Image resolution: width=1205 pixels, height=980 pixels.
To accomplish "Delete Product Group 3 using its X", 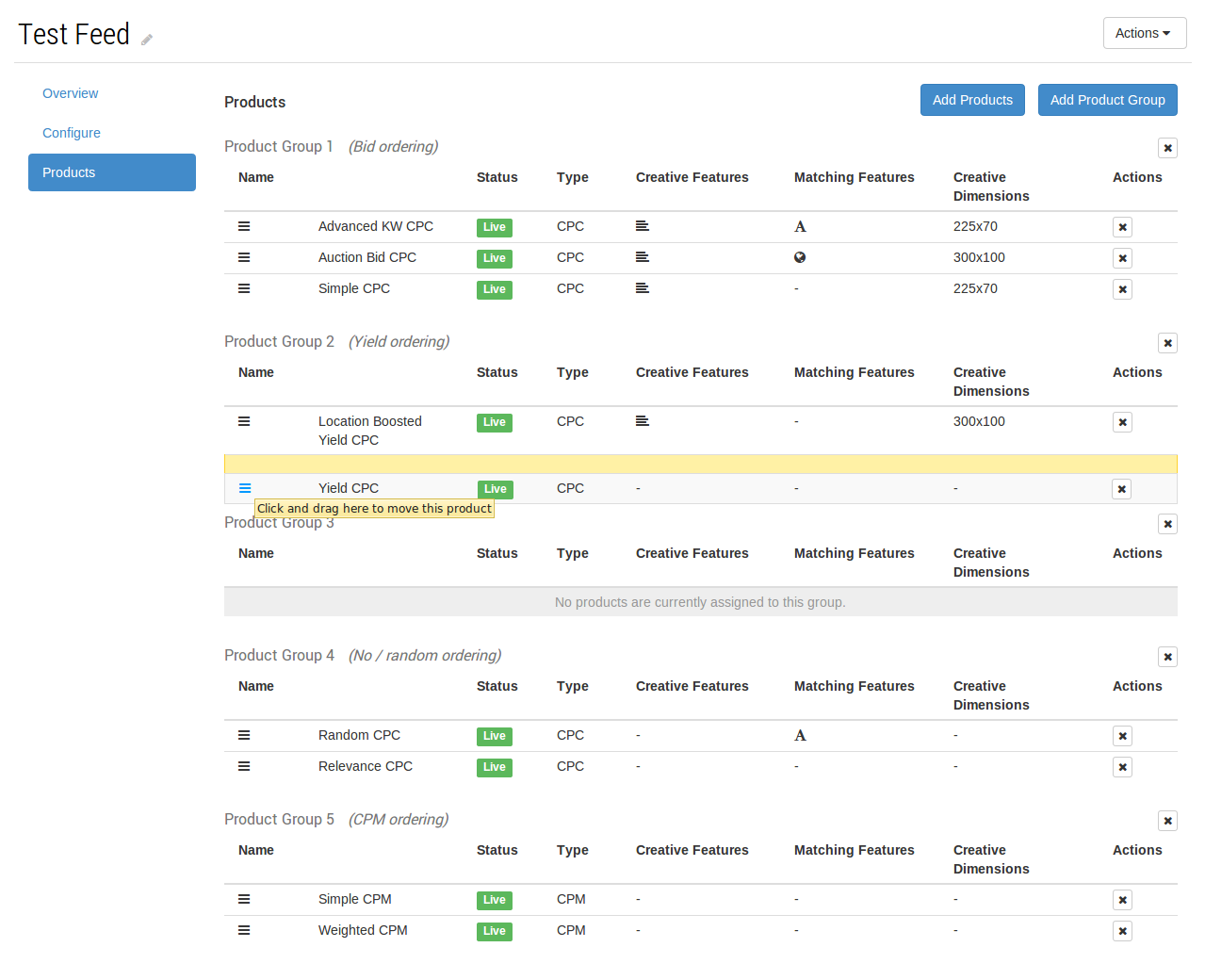I will [1167, 524].
